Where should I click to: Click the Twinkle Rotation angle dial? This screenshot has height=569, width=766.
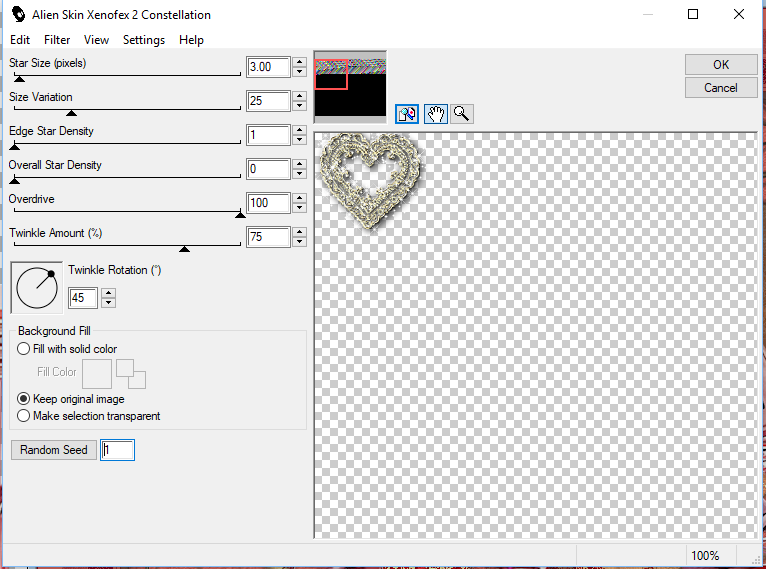click(x=37, y=288)
